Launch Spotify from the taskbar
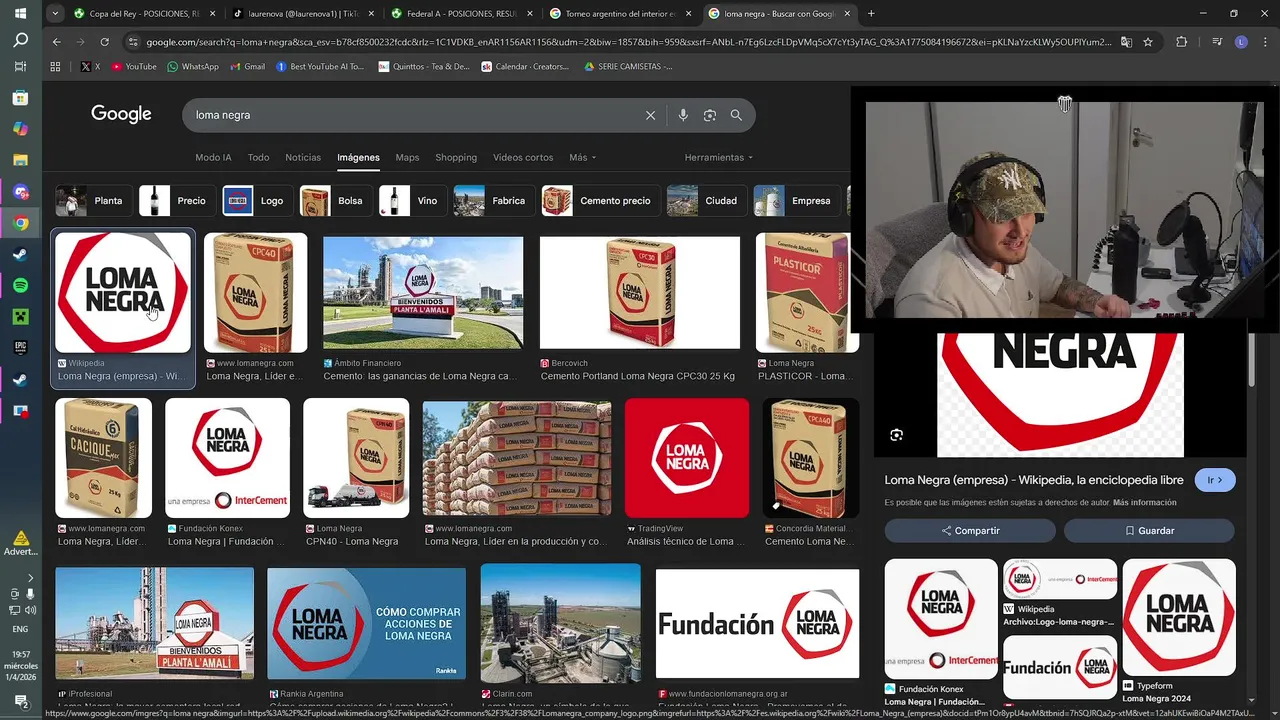The image size is (1280, 720). coord(21,286)
